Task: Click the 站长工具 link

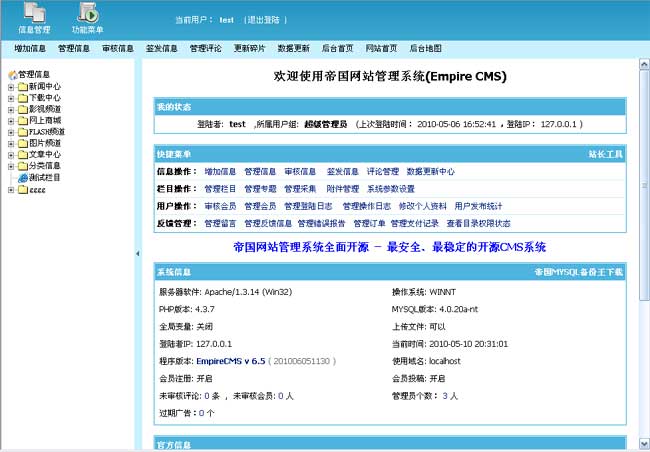Action: pyautogui.click(x=605, y=155)
